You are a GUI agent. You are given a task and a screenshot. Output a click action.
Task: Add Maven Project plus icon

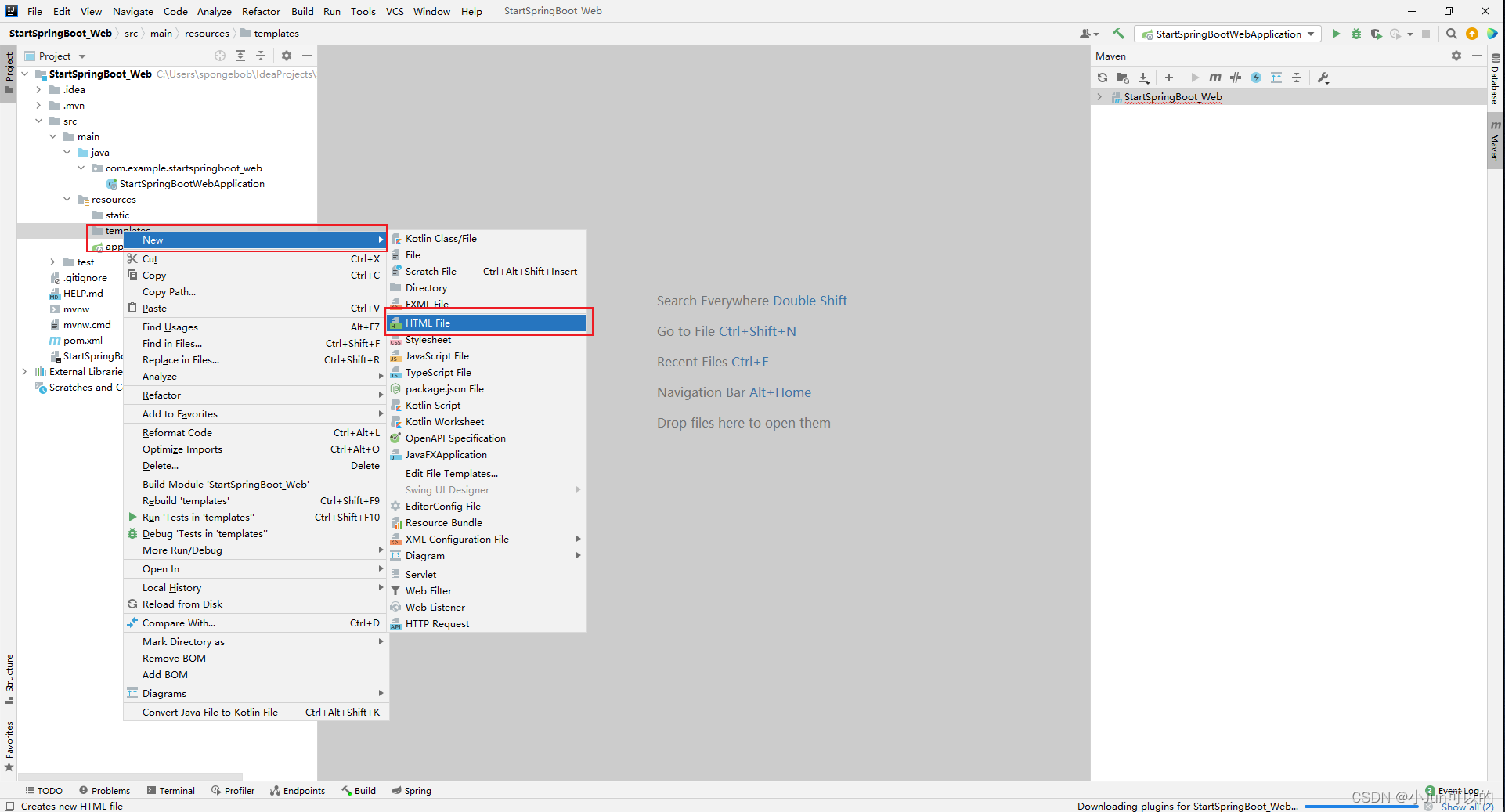coord(1169,78)
